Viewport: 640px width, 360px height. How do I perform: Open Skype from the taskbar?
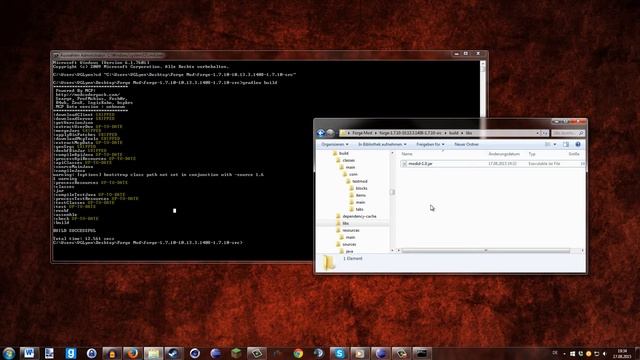pyautogui.click(x=339, y=353)
